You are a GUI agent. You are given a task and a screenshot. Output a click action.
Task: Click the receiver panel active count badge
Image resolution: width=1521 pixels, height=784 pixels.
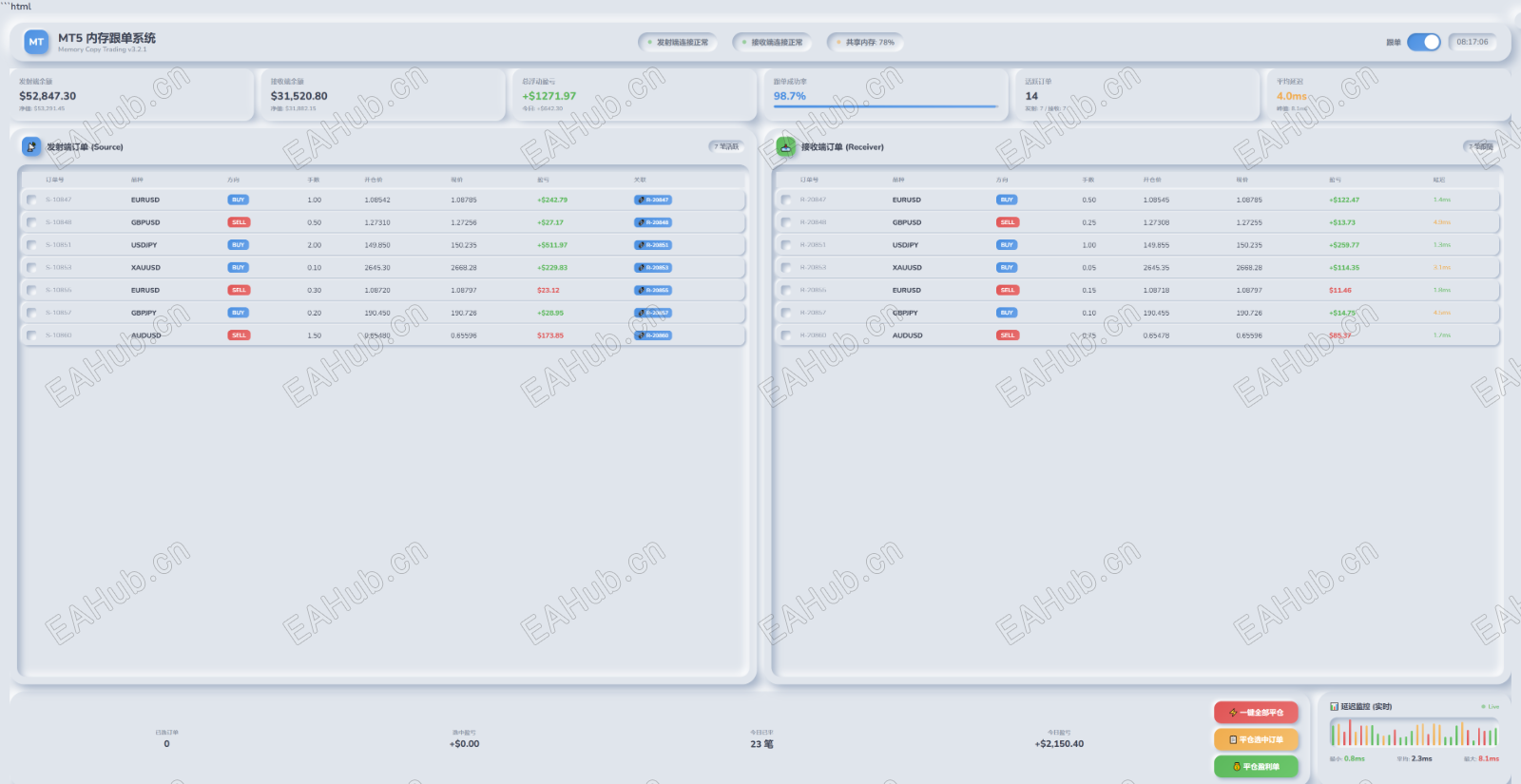(1481, 146)
